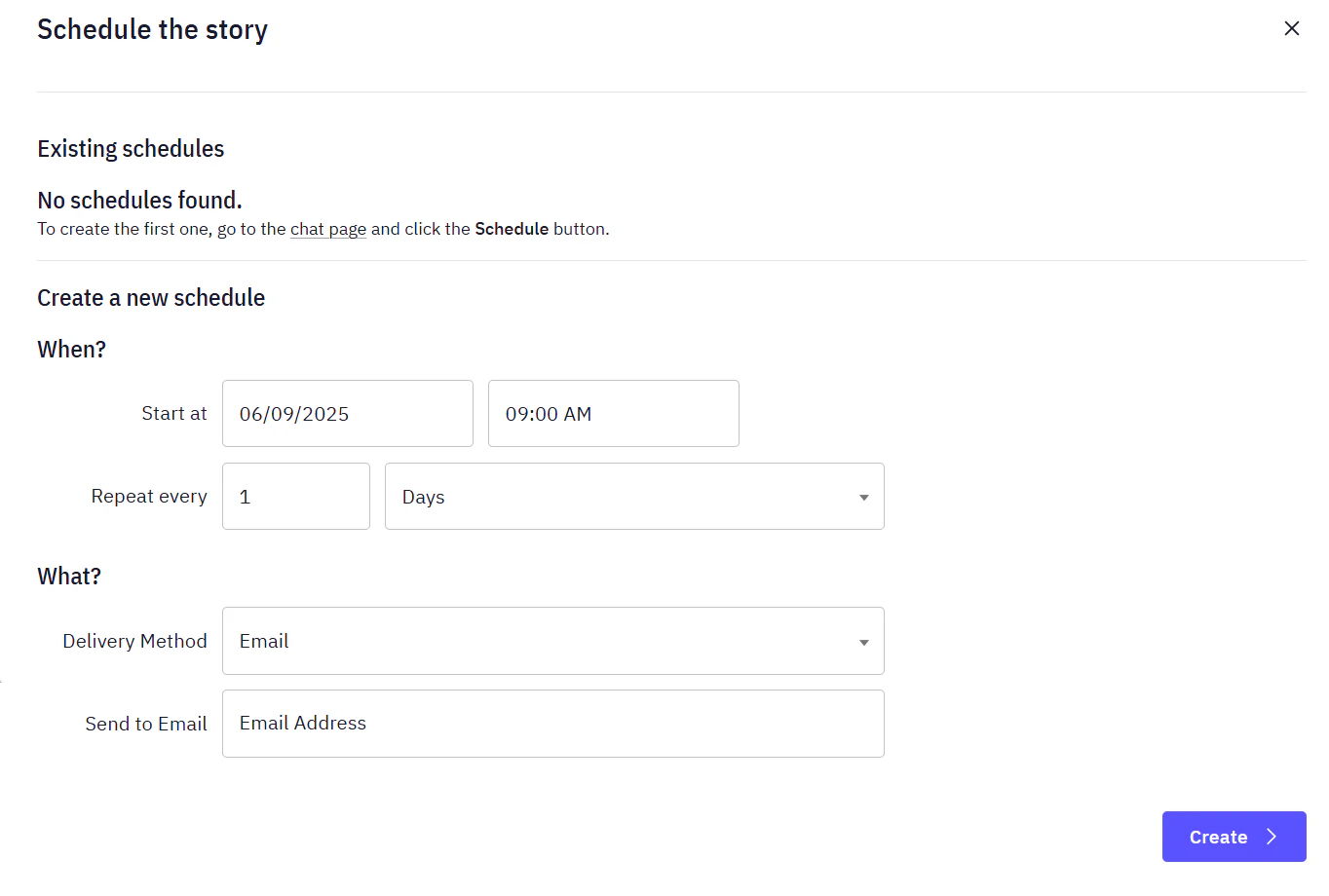This screenshot has width=1329, height=896.
Task: Dismiss the Schedule the story dialog
Action: click(1291, 28)
